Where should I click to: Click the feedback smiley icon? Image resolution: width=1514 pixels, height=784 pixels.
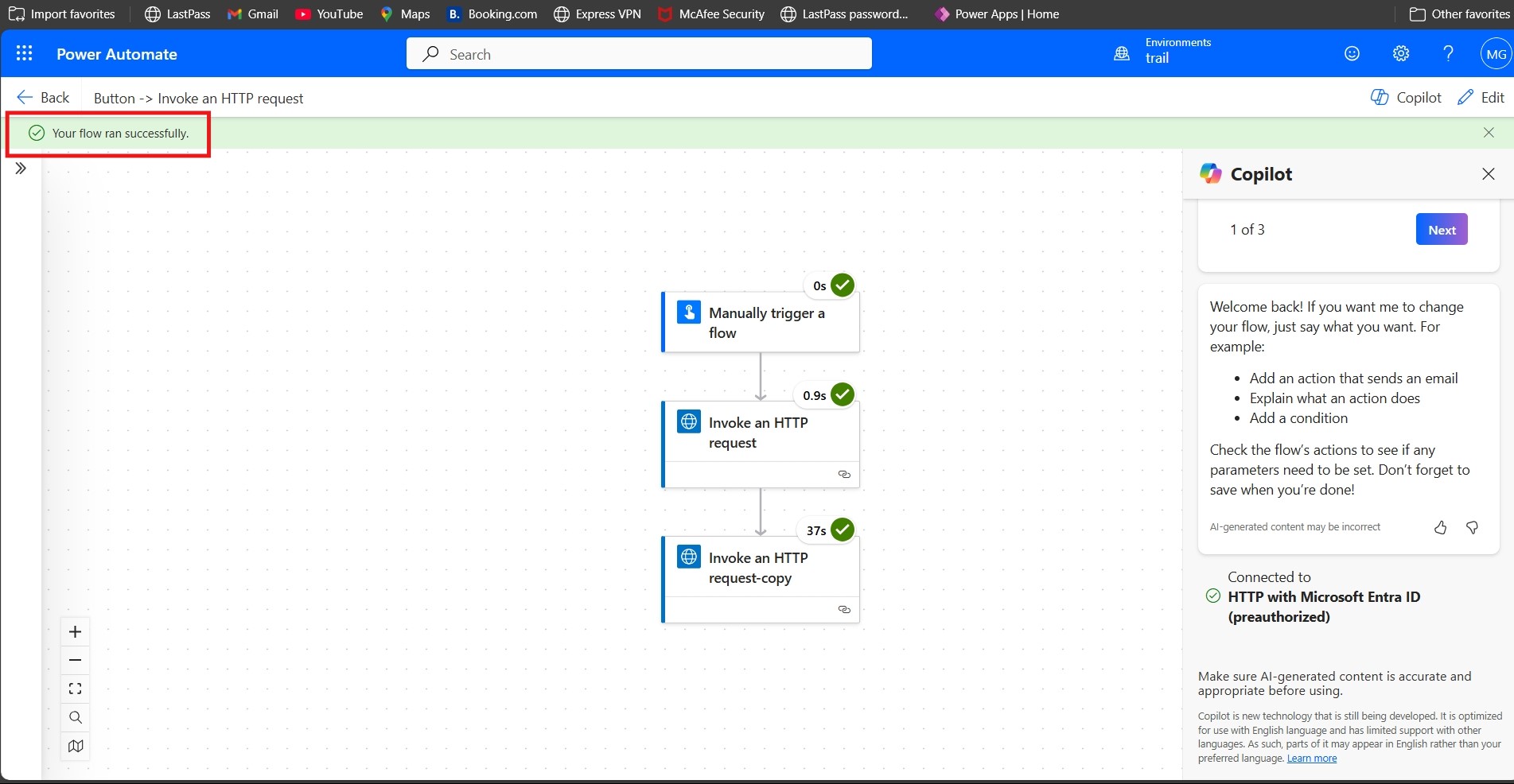click(x=1352, y=53)
